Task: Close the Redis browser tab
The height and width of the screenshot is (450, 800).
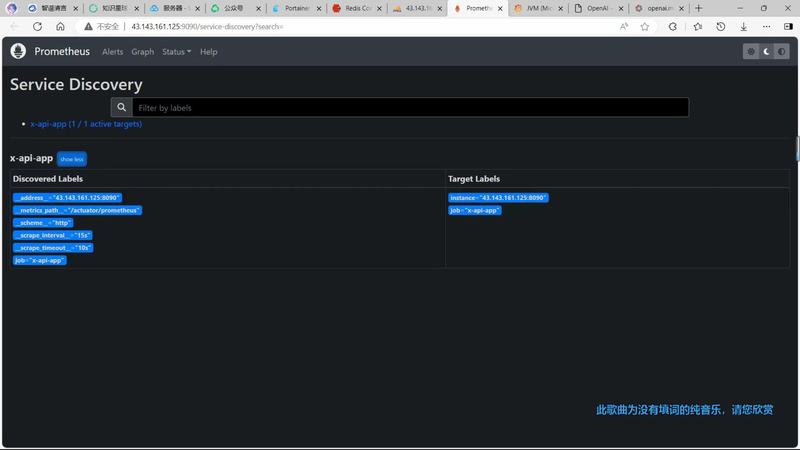Action: [x=379, y=9]
